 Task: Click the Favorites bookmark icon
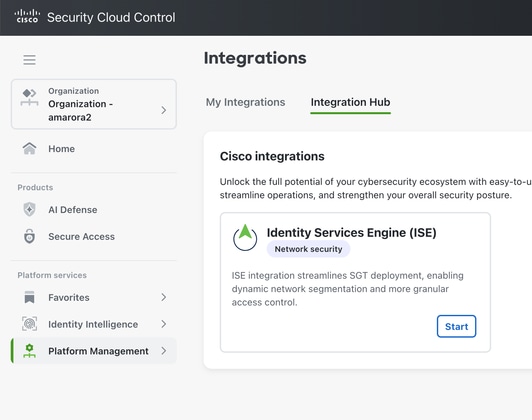pos(30,297)
